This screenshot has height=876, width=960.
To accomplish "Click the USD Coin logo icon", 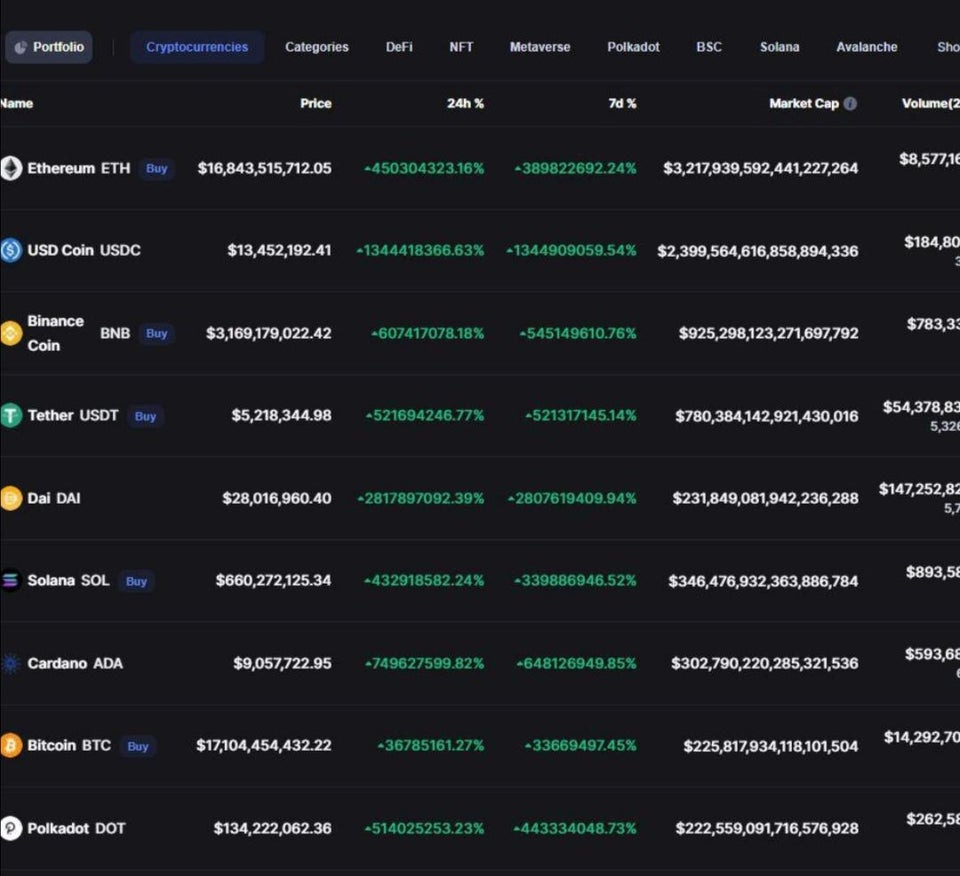I will pos(10,250).
